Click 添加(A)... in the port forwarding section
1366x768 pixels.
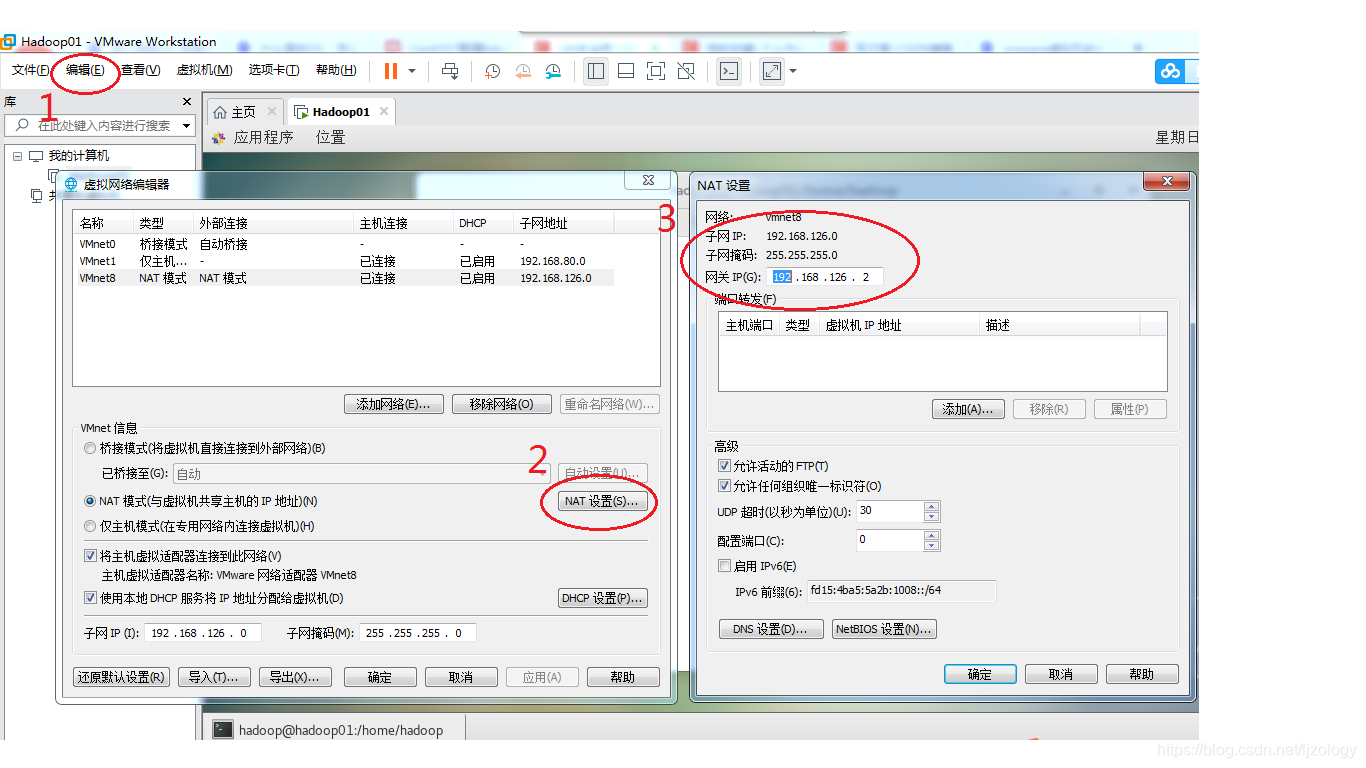click(x=968, y=409)
